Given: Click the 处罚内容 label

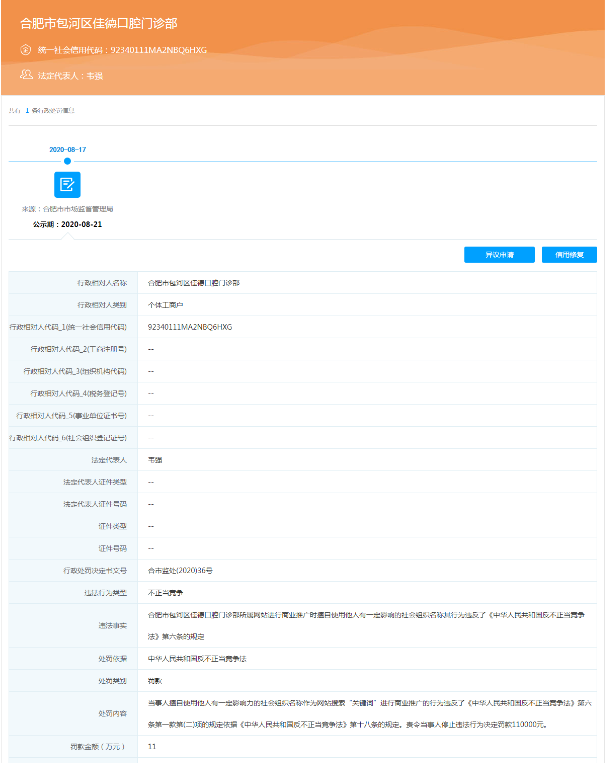Looking at the screenshot, I should click(x=112, y=714).
